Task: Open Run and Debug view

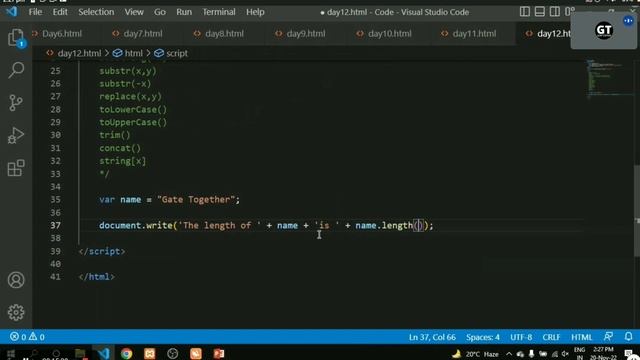Action: tap(16, 135)
